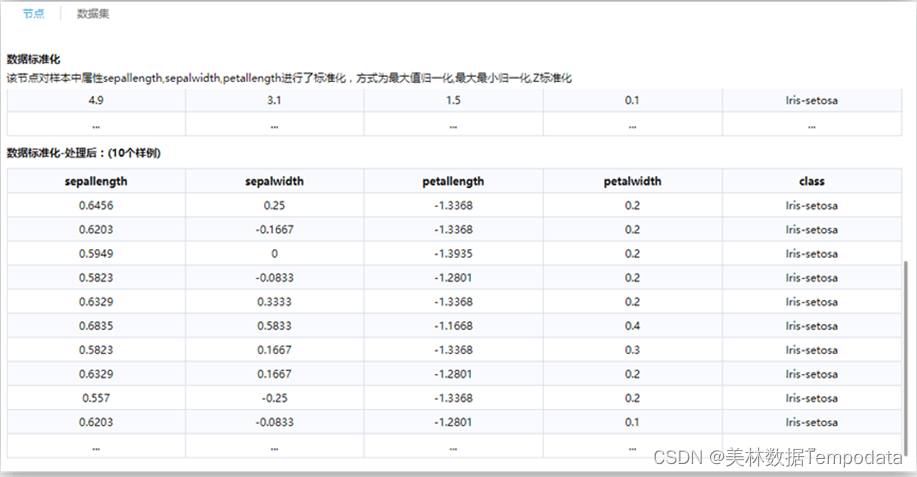This screenshot has height=477, width=917.
Task: Click Iris-setosa in the 0.6456 row
Action: pyautogui.click(x=812, y=206)
